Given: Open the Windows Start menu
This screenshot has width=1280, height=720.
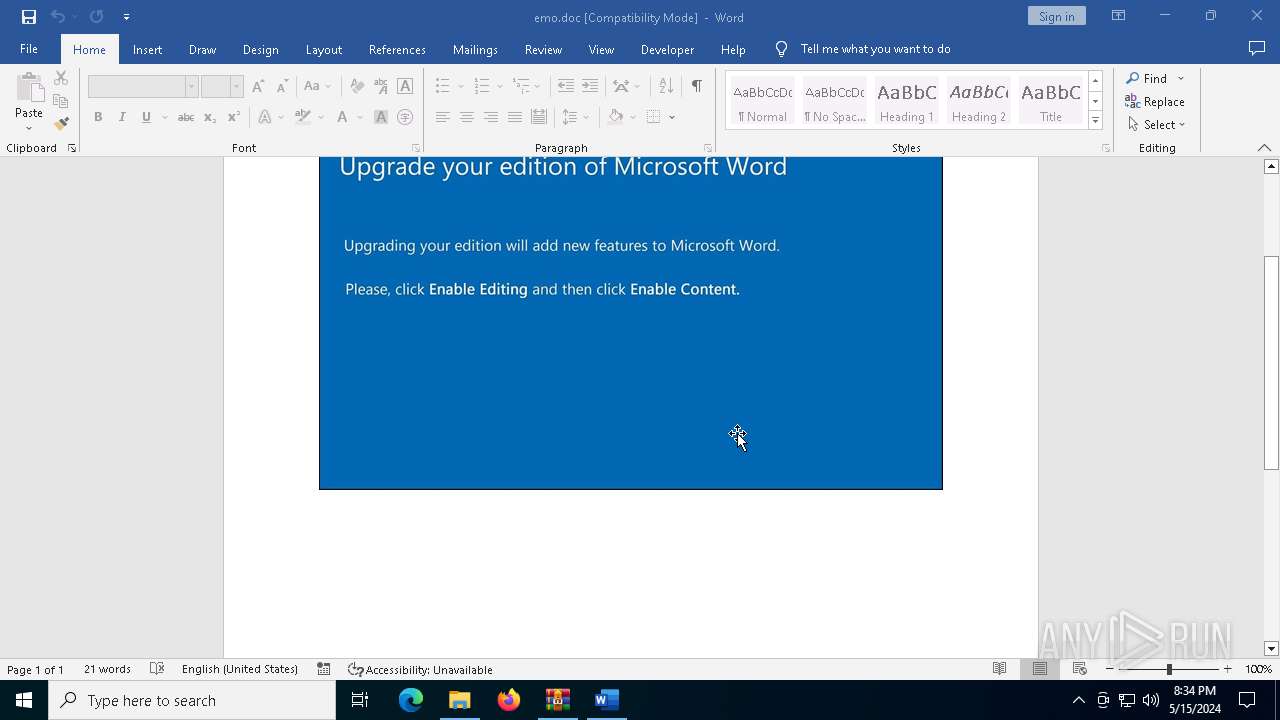Looking at the screenshot, I should [x=24, y=700].
